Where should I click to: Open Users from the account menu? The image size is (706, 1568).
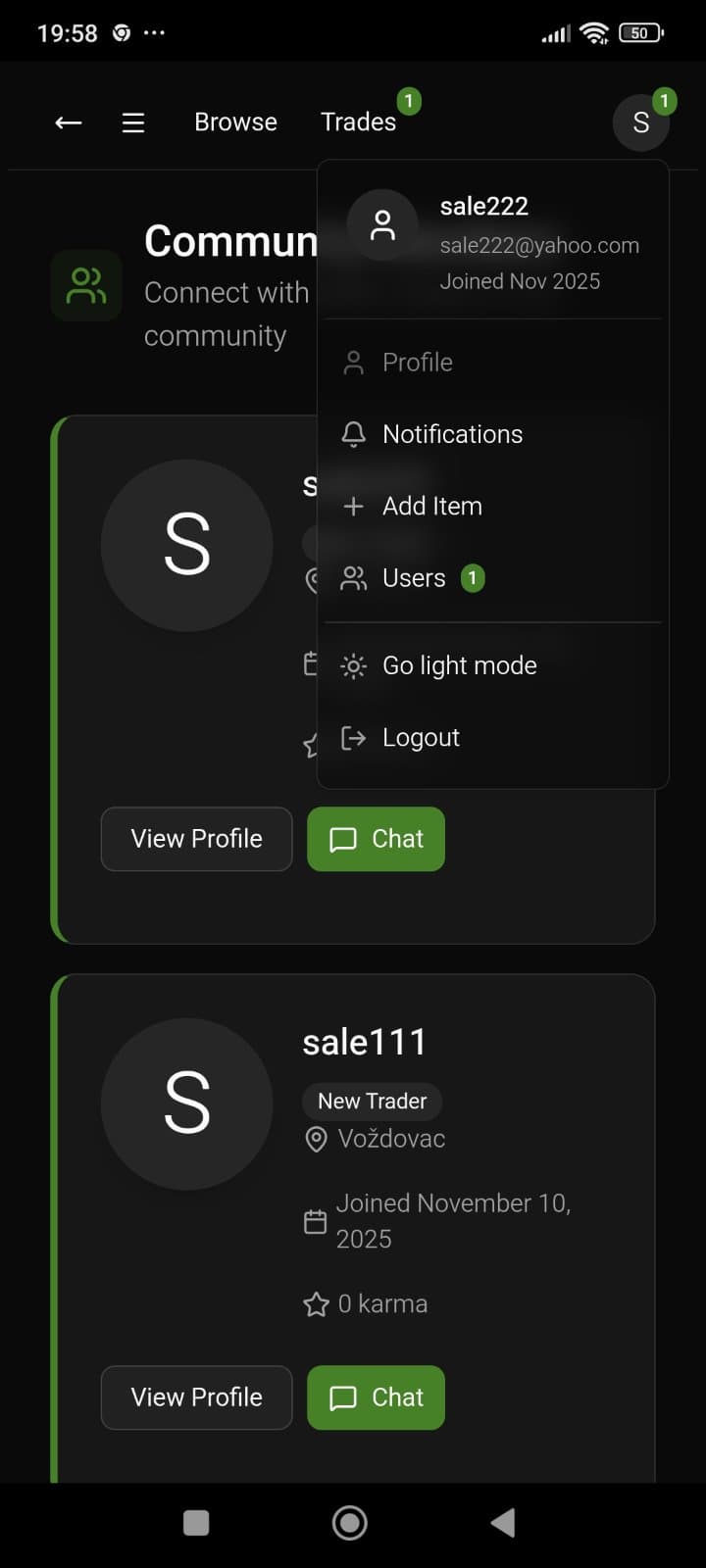414,578
